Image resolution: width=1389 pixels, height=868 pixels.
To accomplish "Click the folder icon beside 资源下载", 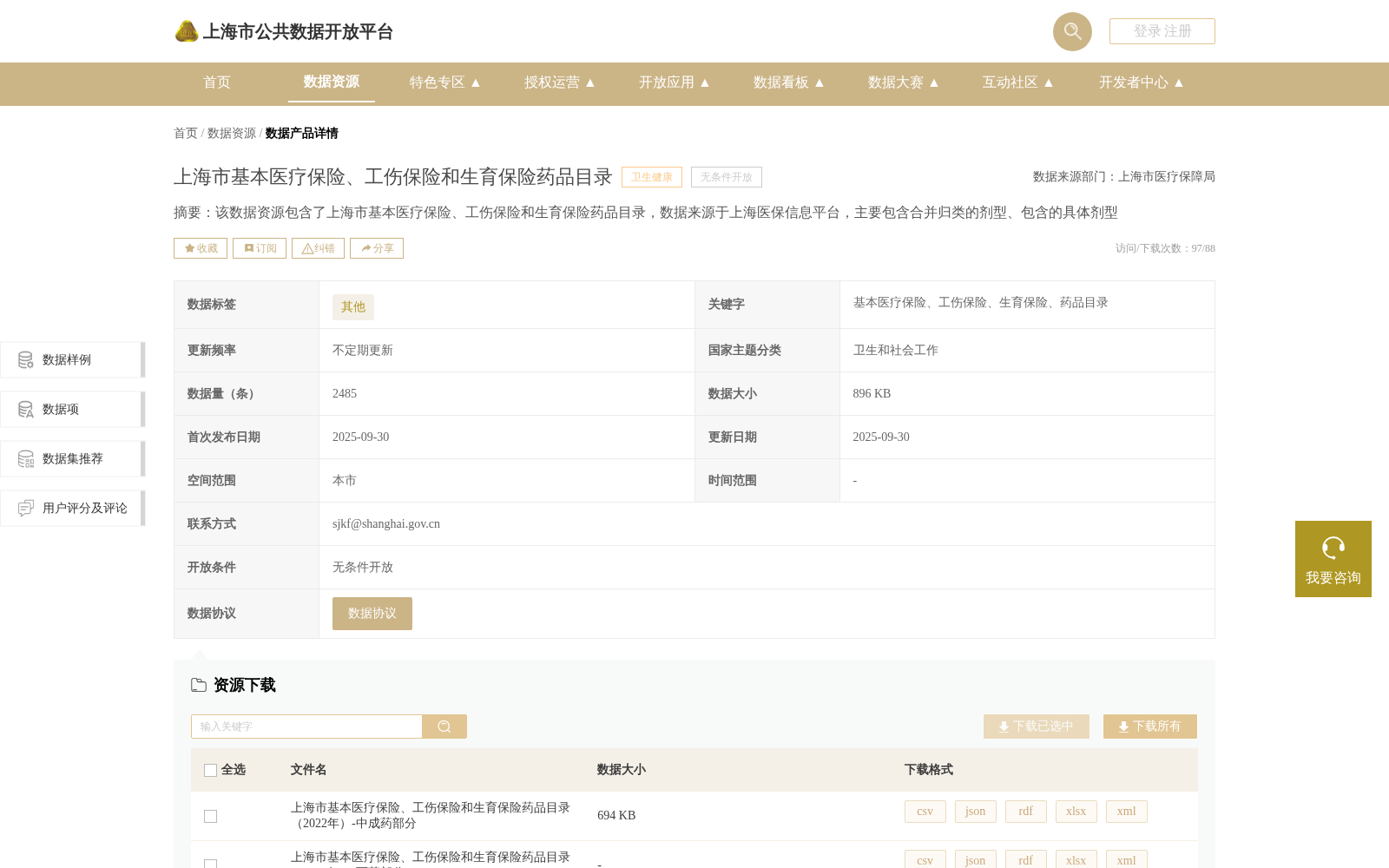I will pyautogui.click(x=199, y=685).
